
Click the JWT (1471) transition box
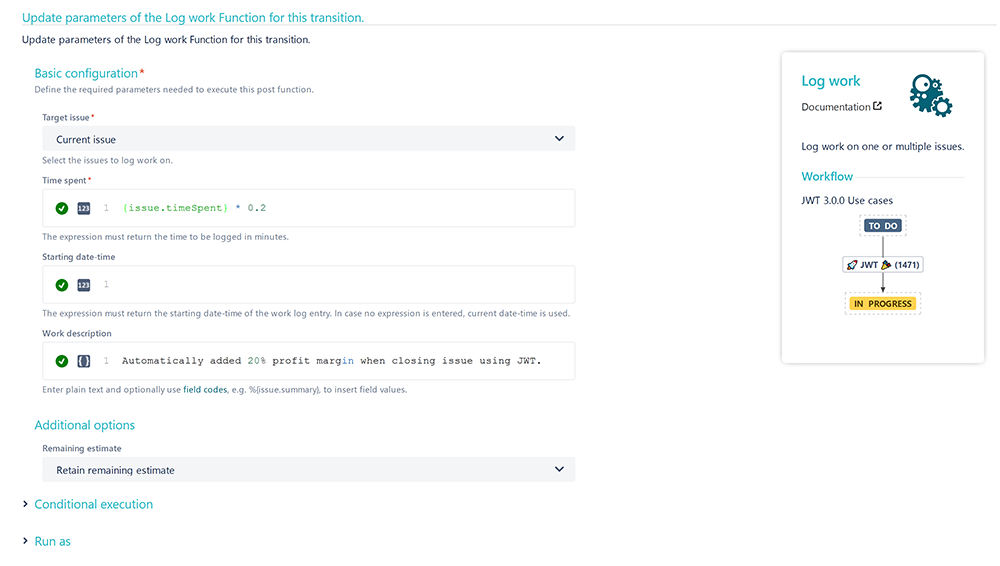click(883, 265)
